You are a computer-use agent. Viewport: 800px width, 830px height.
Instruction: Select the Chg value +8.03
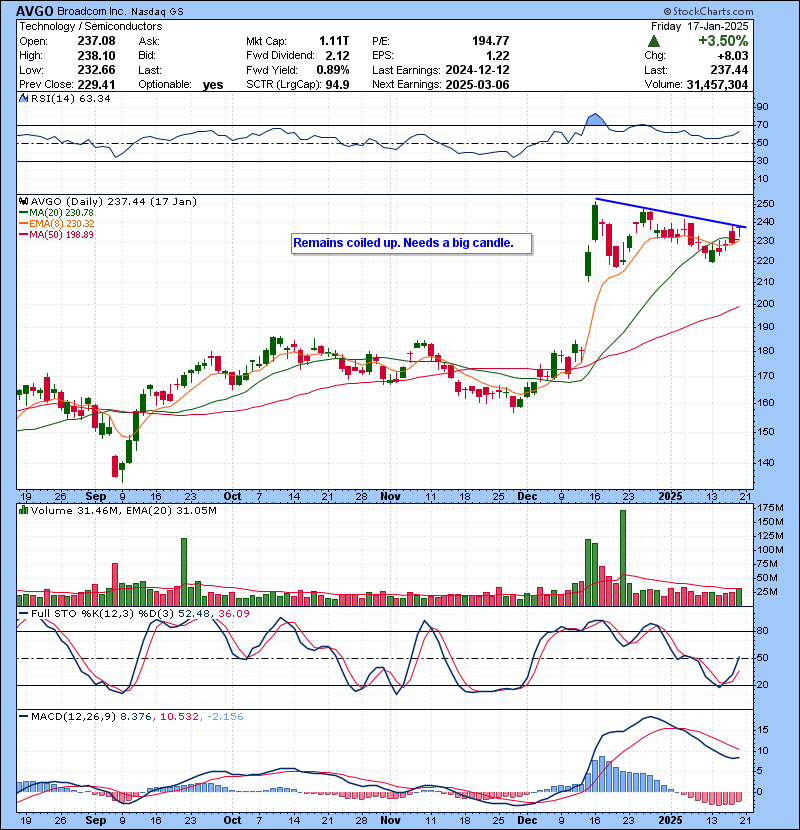click(733, 56)
